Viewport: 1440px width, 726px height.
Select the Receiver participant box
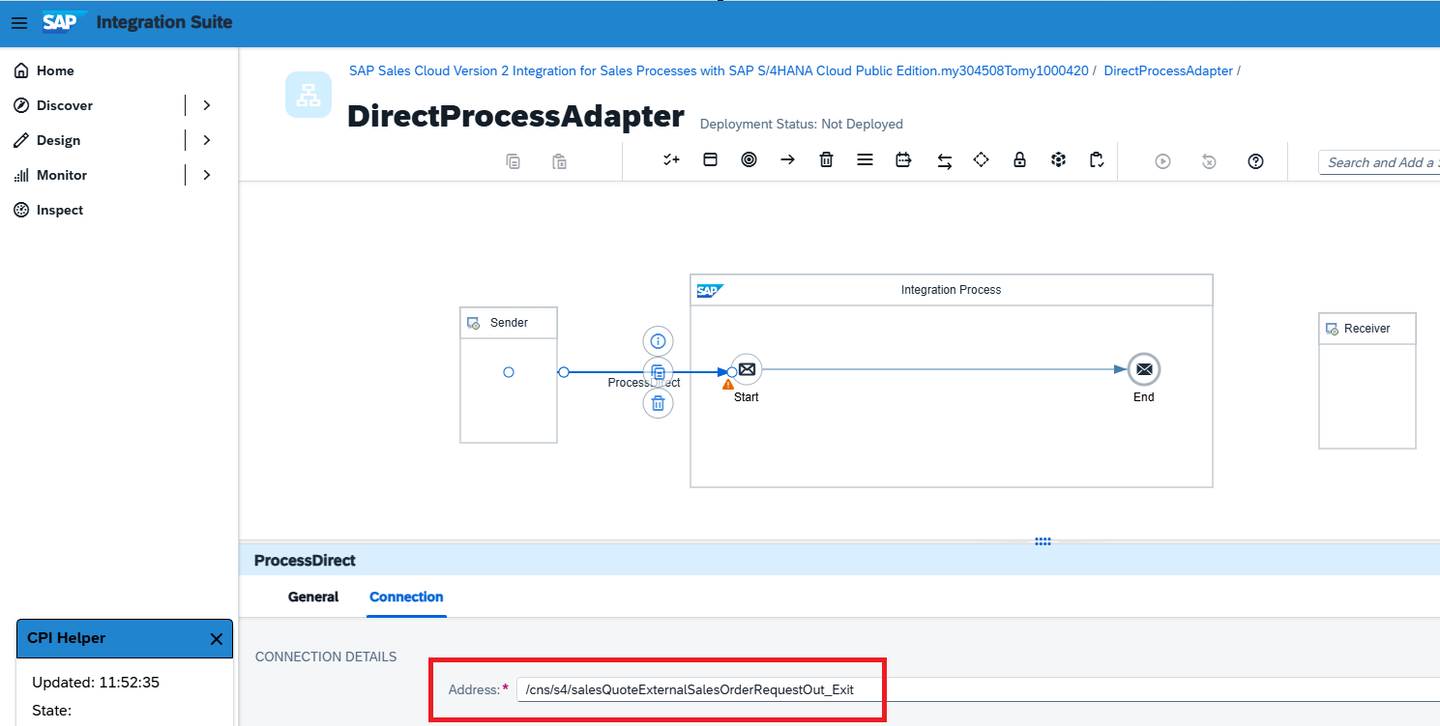1367,381
